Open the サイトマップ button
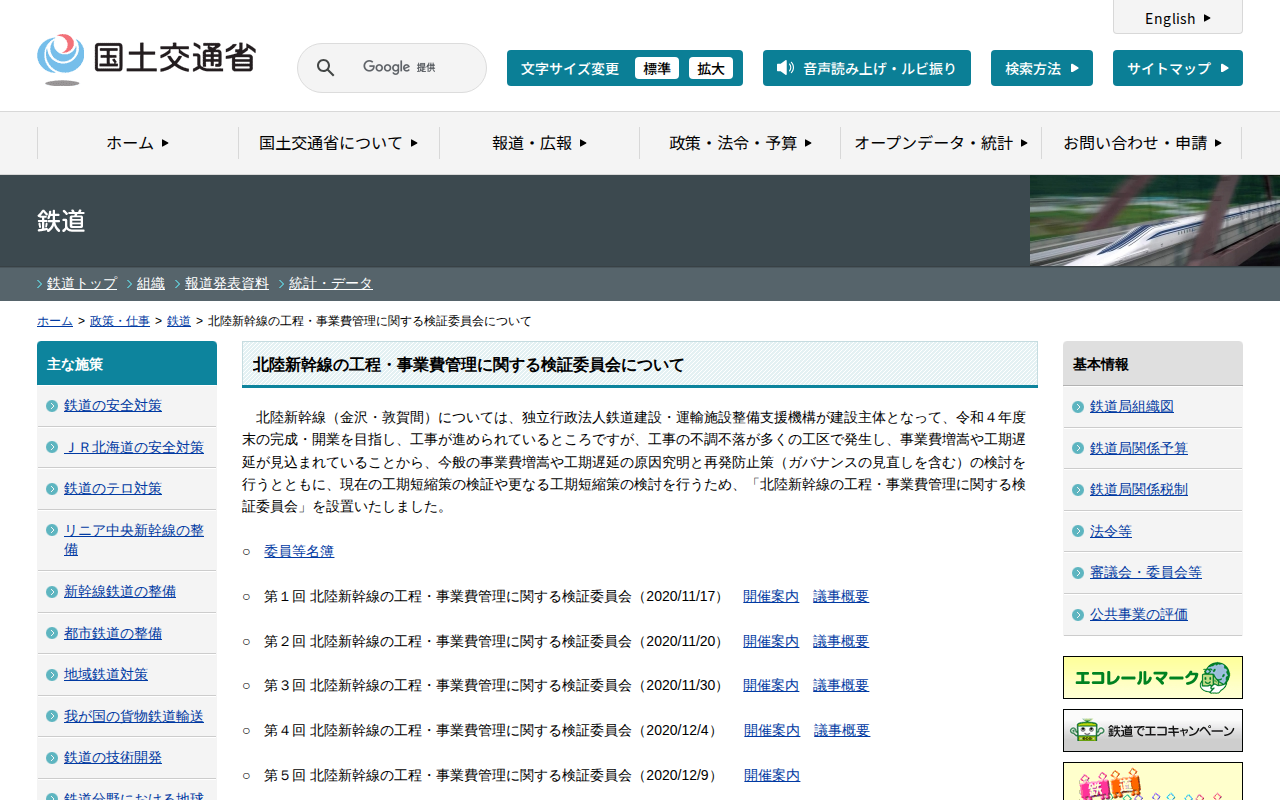This screenshot has width=1280, height=800. [x=1177, y=68]
